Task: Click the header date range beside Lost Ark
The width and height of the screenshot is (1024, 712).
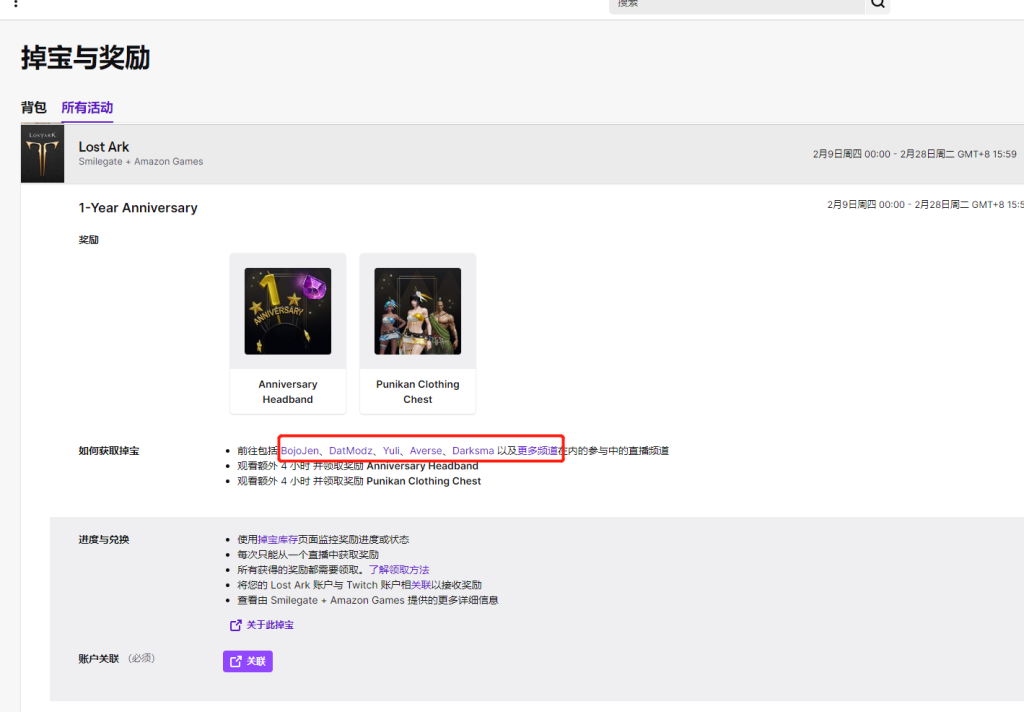Action: tap(914, 154)
